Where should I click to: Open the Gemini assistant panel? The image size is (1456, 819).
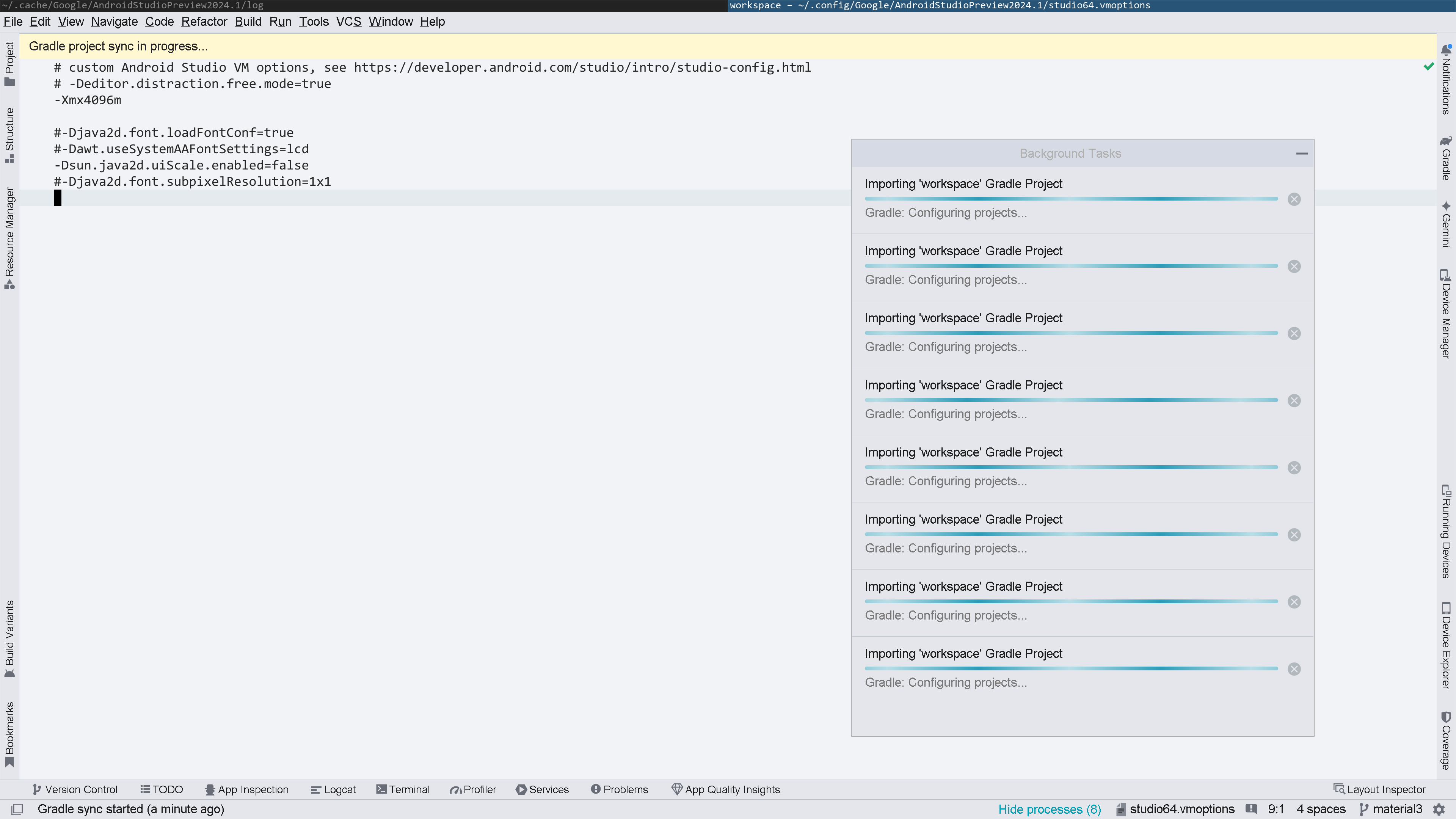tap(1446, 224)
